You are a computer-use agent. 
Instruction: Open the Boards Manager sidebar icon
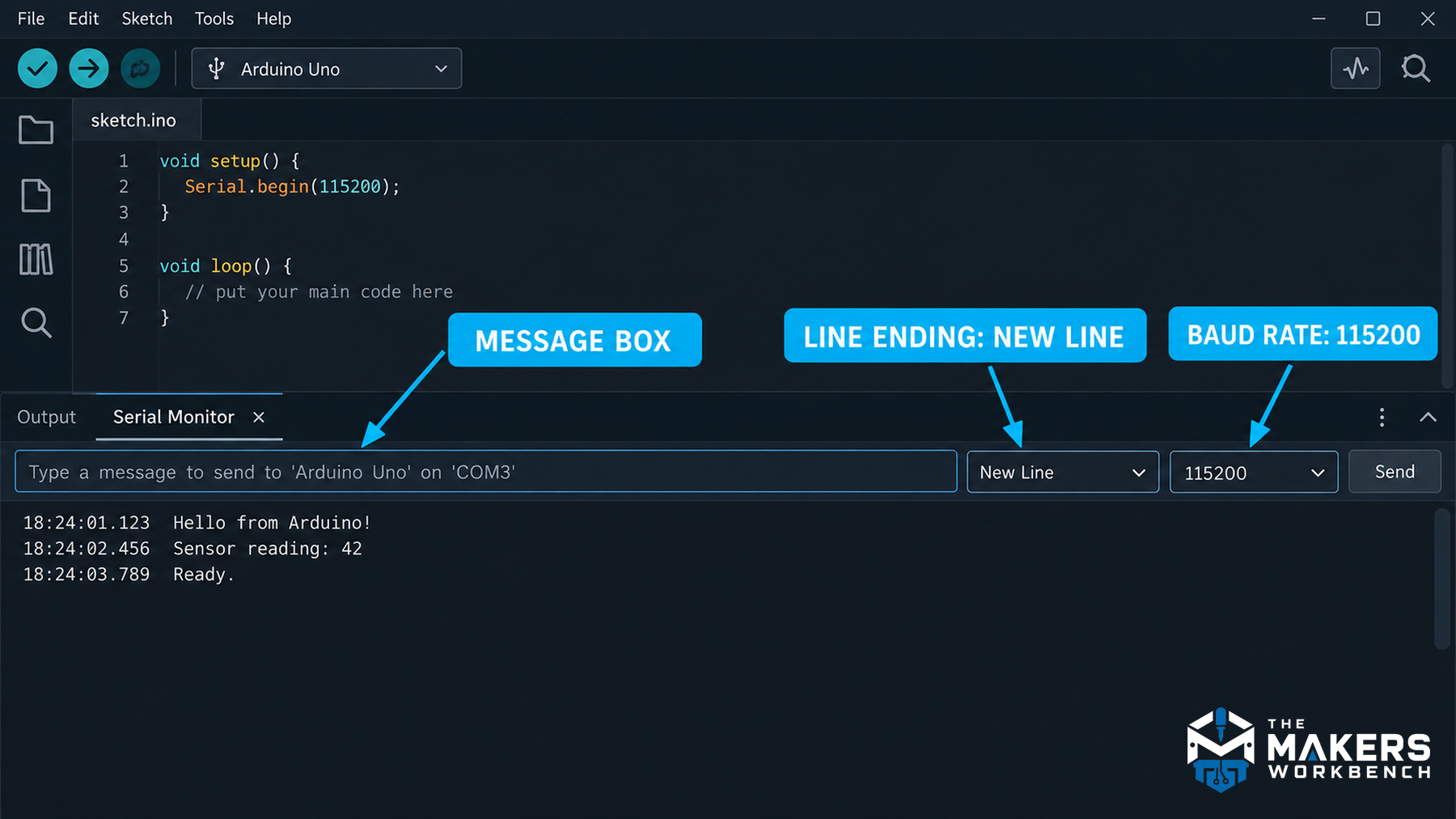pos(36,195)
